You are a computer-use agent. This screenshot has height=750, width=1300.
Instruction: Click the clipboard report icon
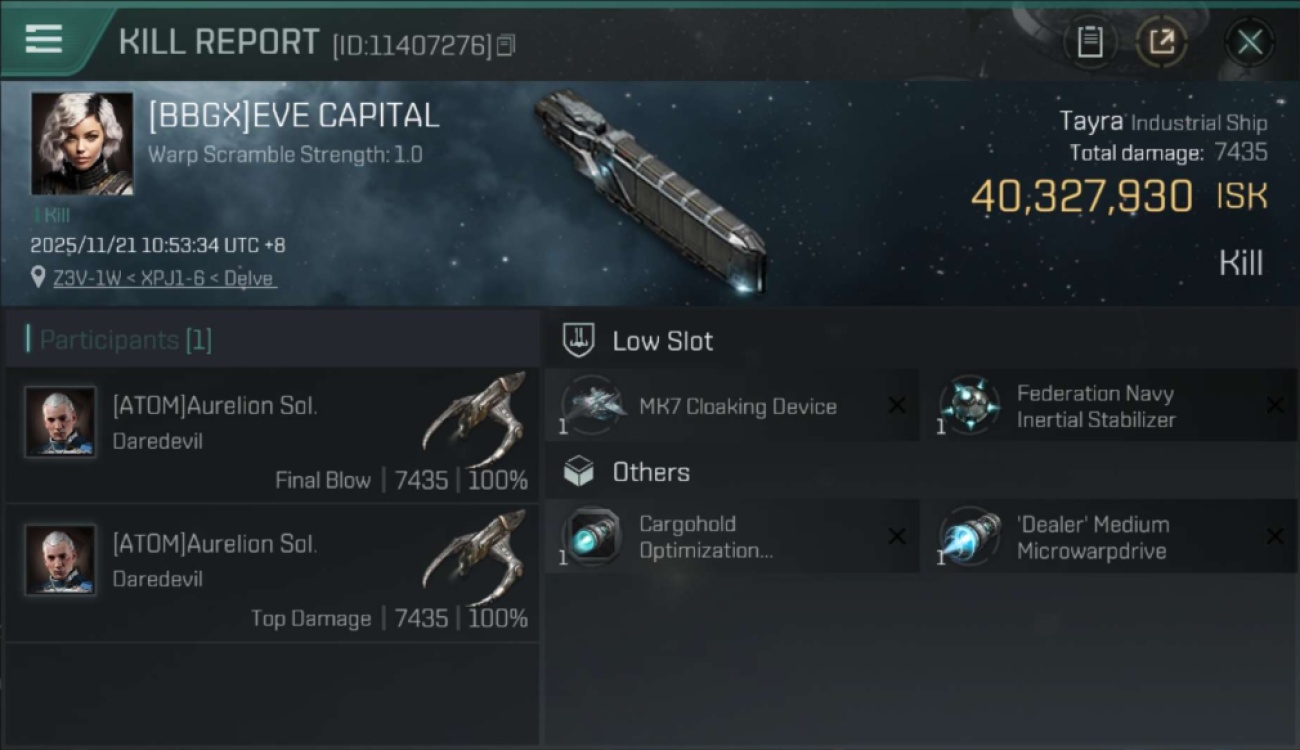pyautogui.click(x=1089, y=42)
